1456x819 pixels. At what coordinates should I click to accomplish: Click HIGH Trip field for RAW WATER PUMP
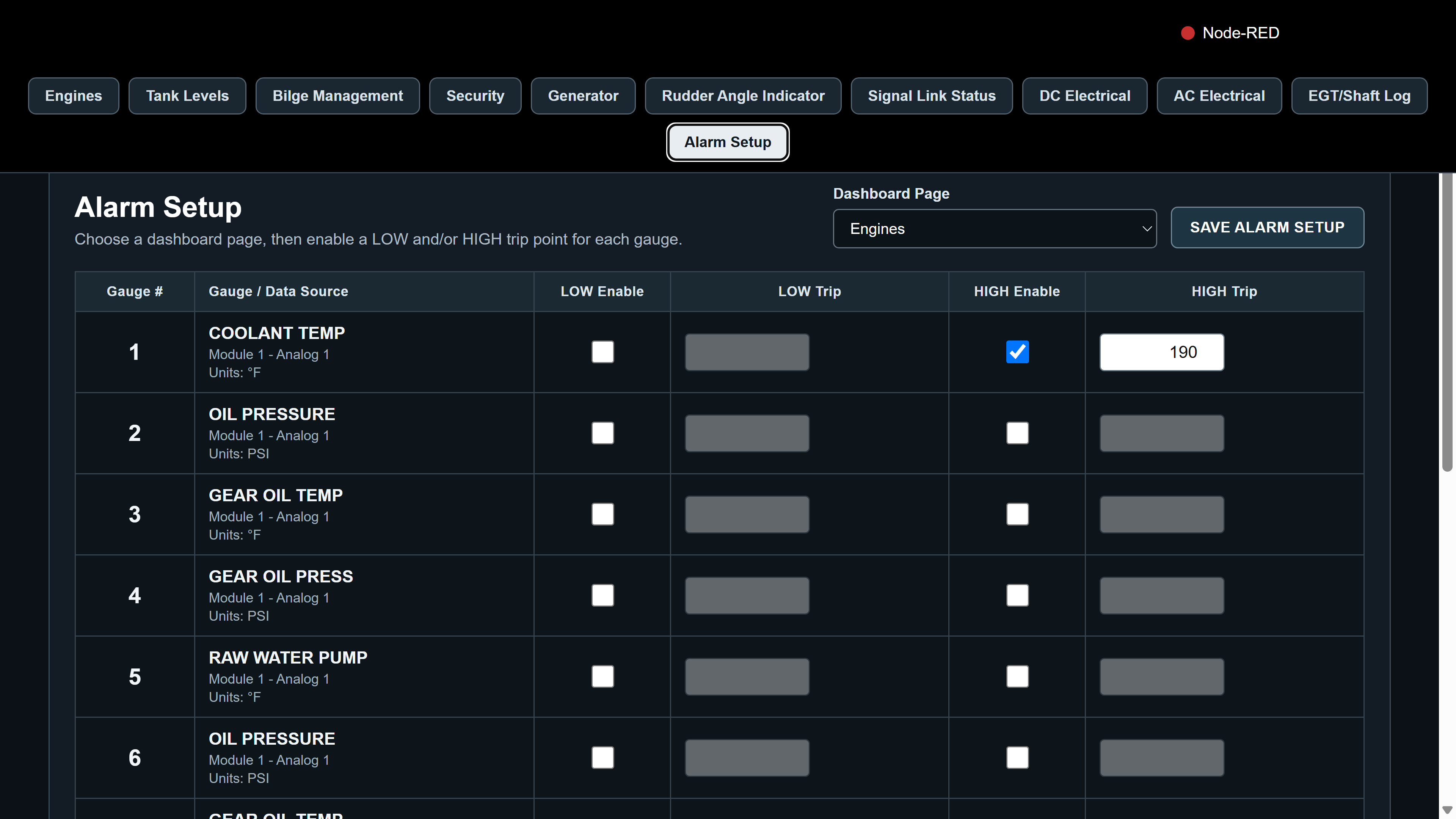point(1161,676)
